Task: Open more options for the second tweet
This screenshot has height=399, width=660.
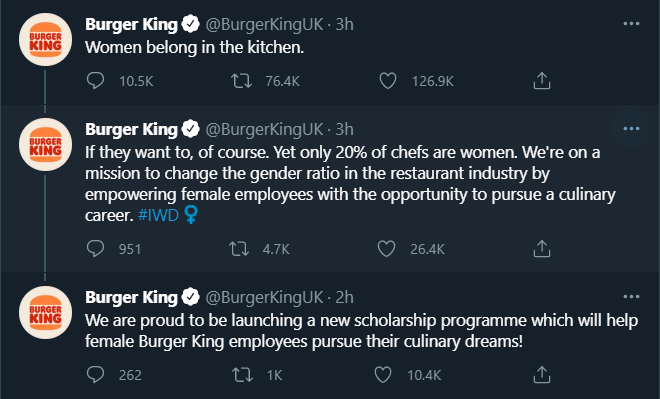Action: click(631, 129)
